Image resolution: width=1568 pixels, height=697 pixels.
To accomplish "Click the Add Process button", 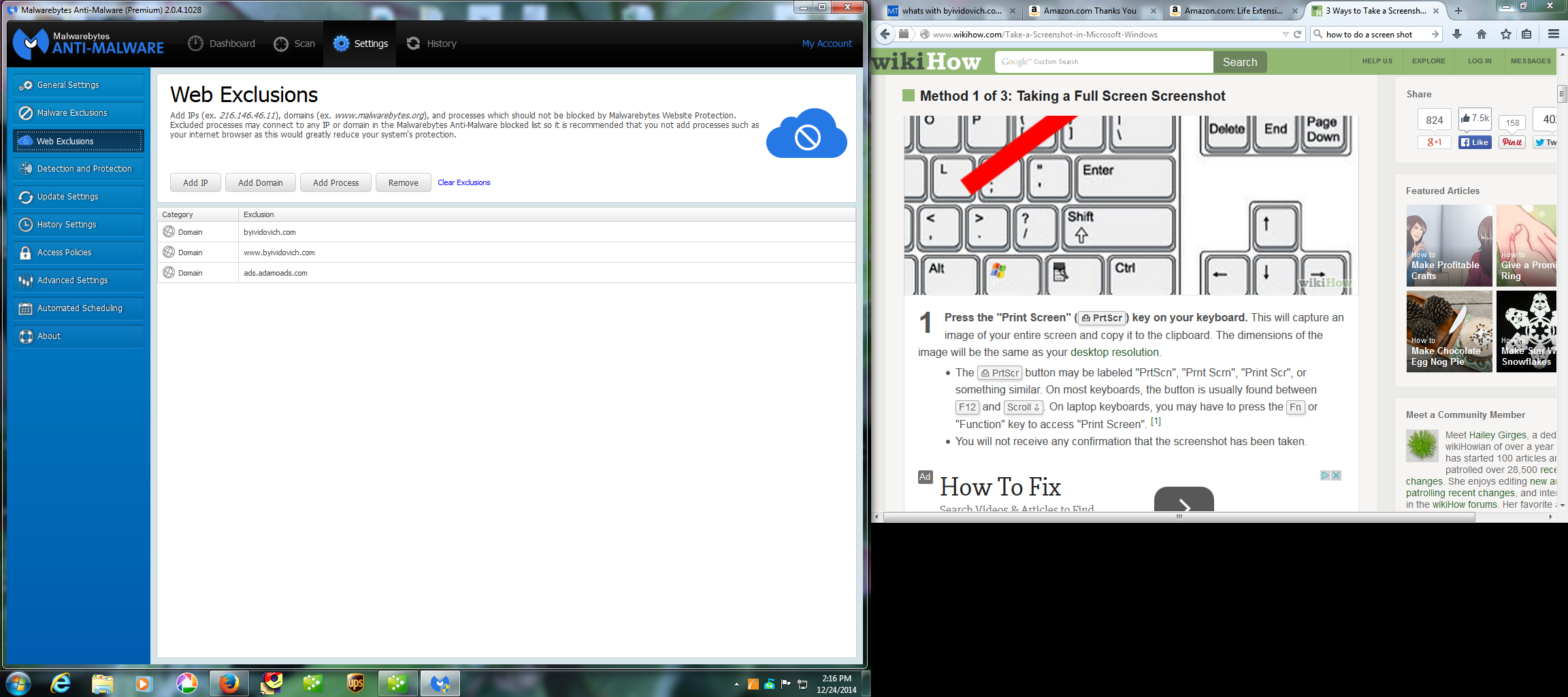I will tap(336, 182).
